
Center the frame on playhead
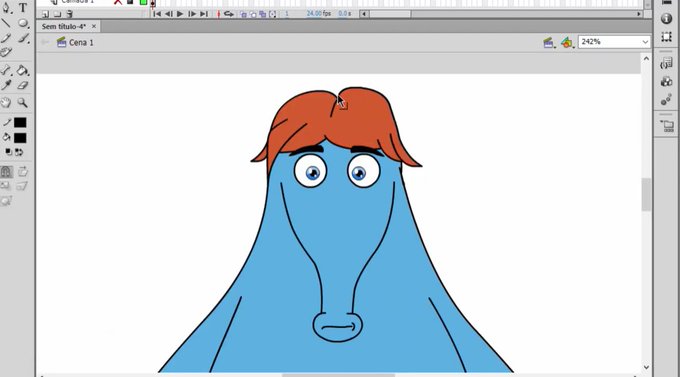[x=219, y=14]
